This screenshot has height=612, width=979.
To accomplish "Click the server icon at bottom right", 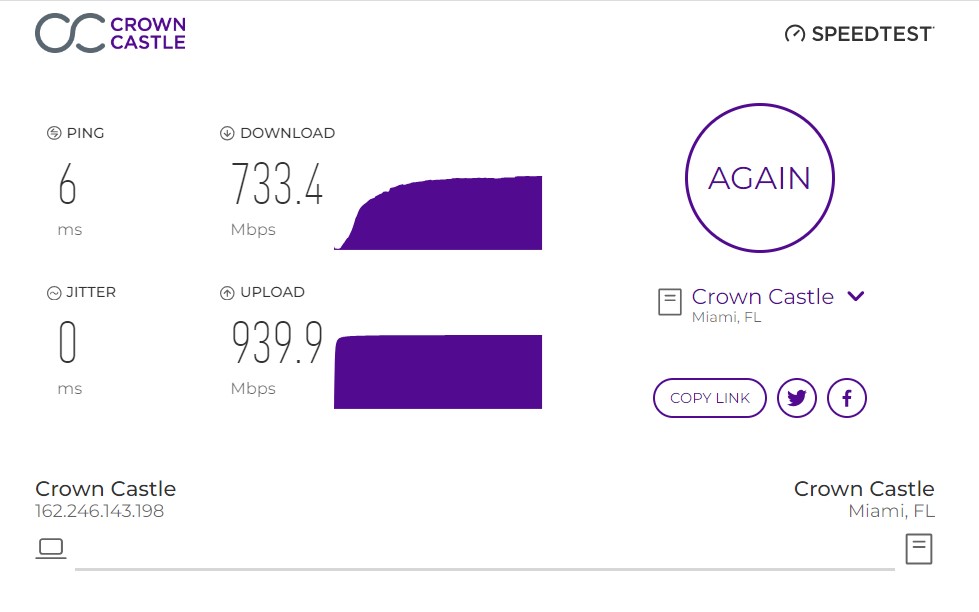I will pyautogui.click(x=918, y=548).
